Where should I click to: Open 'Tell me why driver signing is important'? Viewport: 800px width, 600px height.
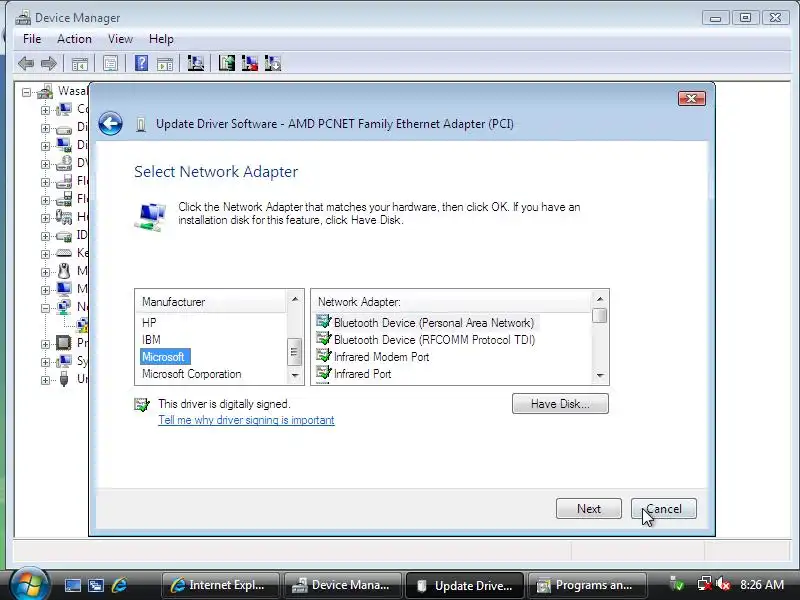[246, 420]
